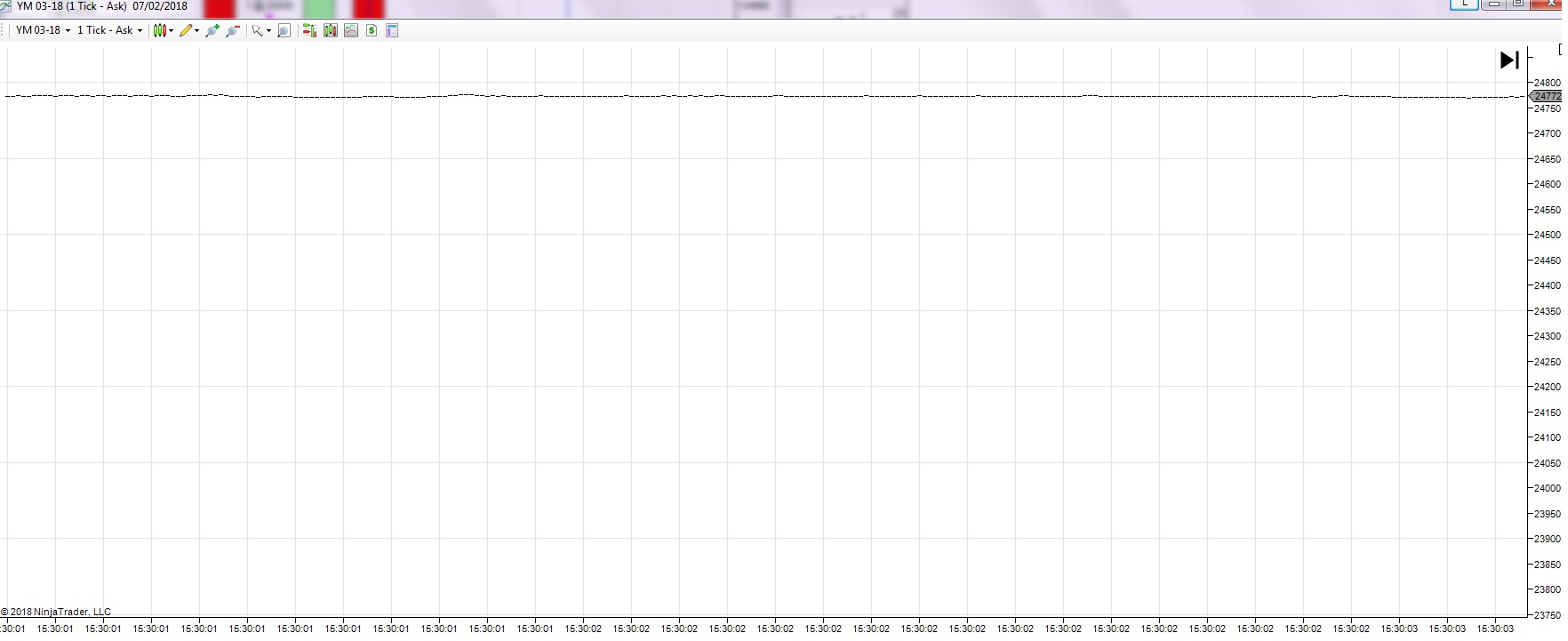Viewport: 1568px width, 641px height.
Task: Open the Data Series candlestick icon
Action: (x=331, y=30)
